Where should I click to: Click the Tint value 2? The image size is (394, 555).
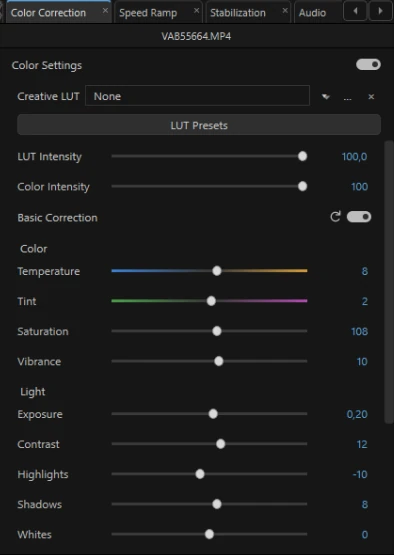pyautogui.click(x=365, y=302)
